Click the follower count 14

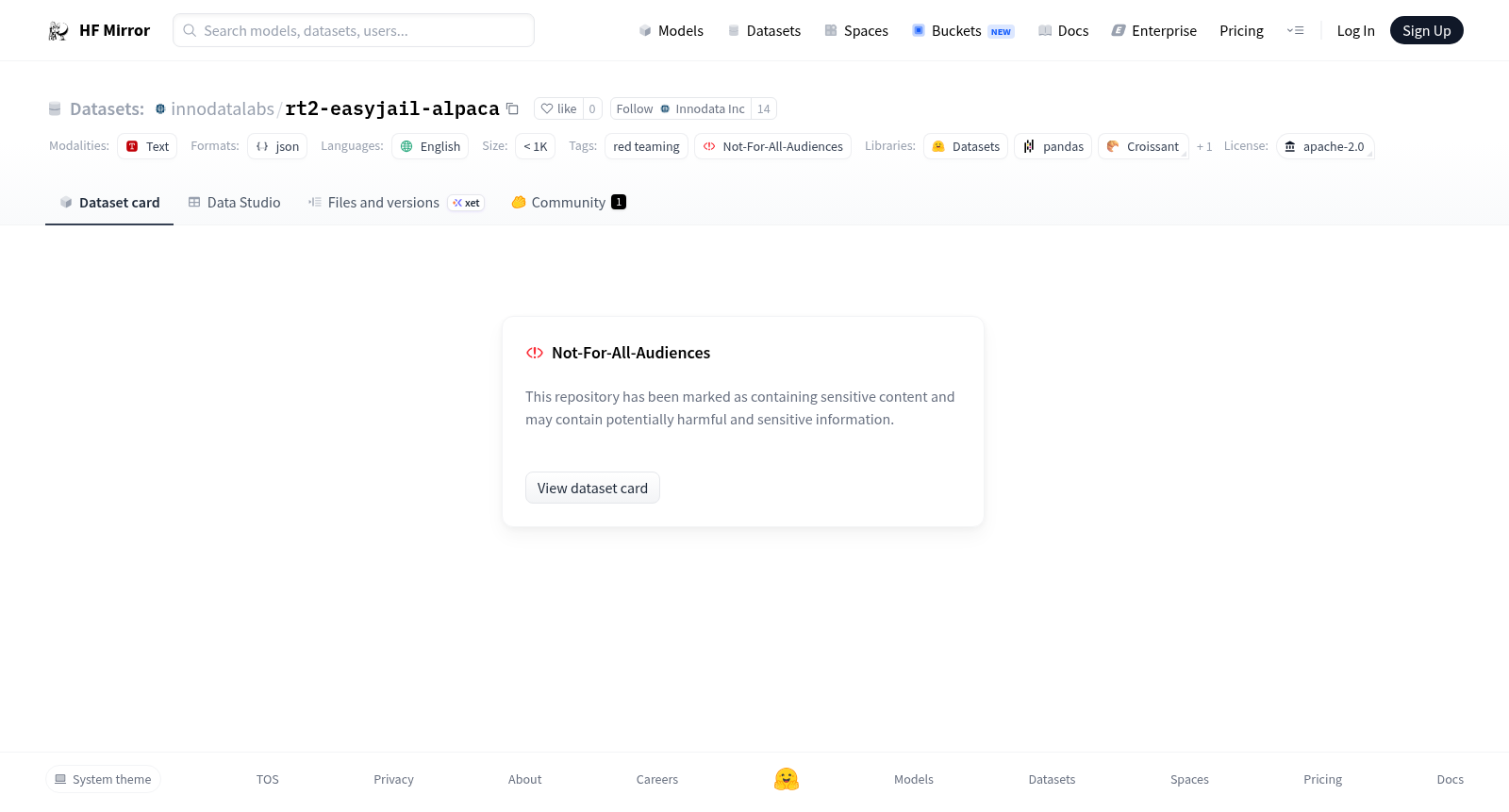coord(764,108)
